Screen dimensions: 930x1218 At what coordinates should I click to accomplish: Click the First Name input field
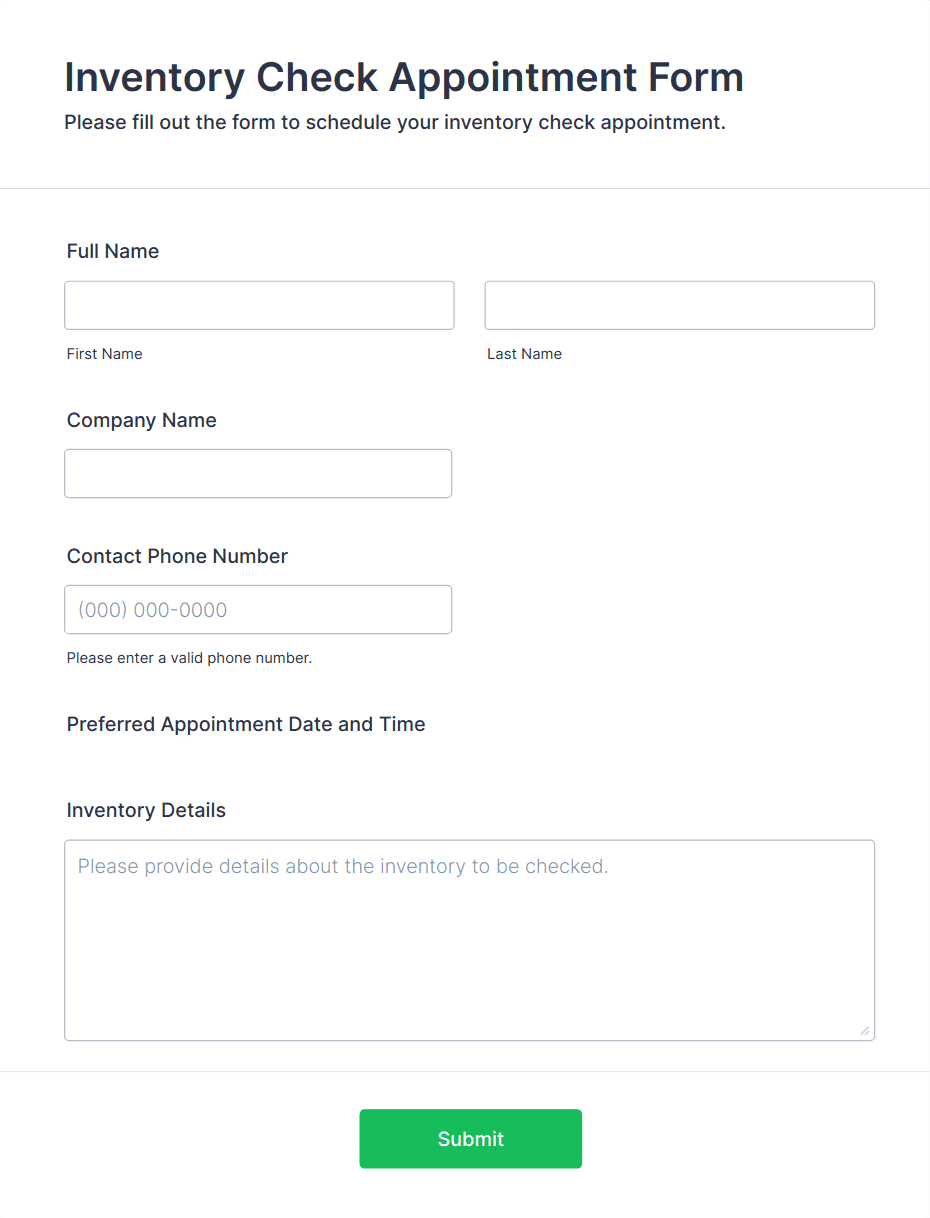coord(259,305)
